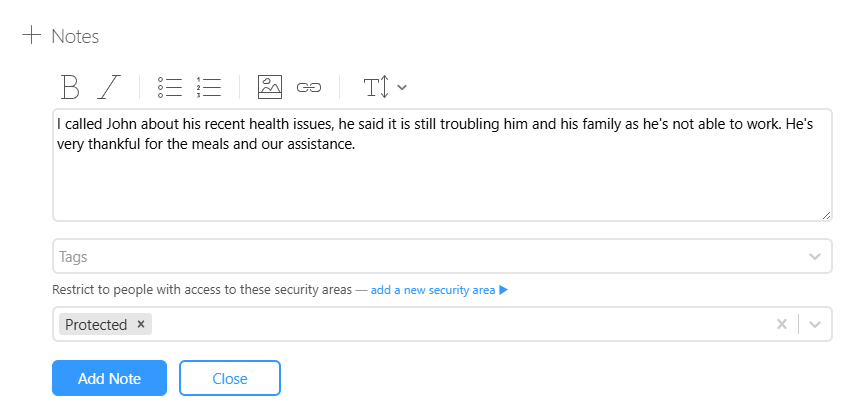The width and height of the screenshot is (855, 412).
Task: Select the Notes section heading
Action: 75,37
